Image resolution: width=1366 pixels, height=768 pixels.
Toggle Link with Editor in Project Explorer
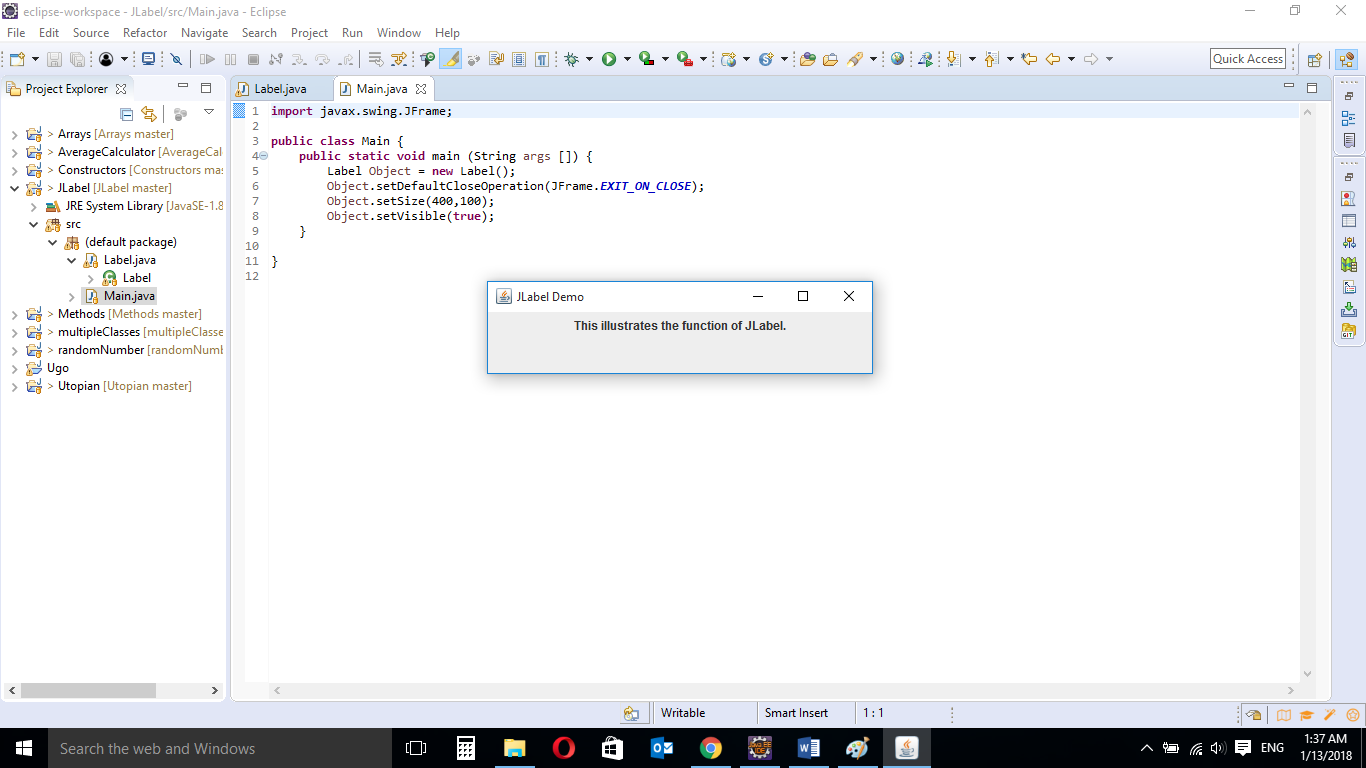click(x=149, y=114)
